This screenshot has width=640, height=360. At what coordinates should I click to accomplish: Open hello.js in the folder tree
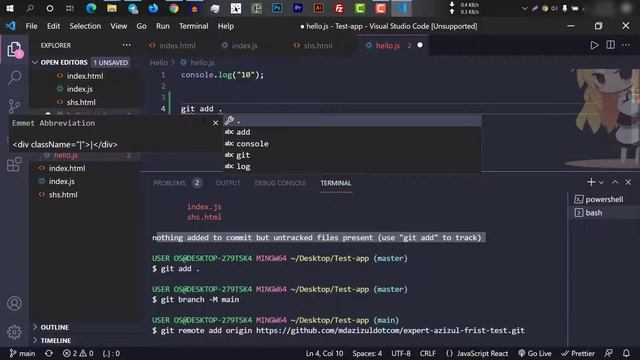point(66,156)
